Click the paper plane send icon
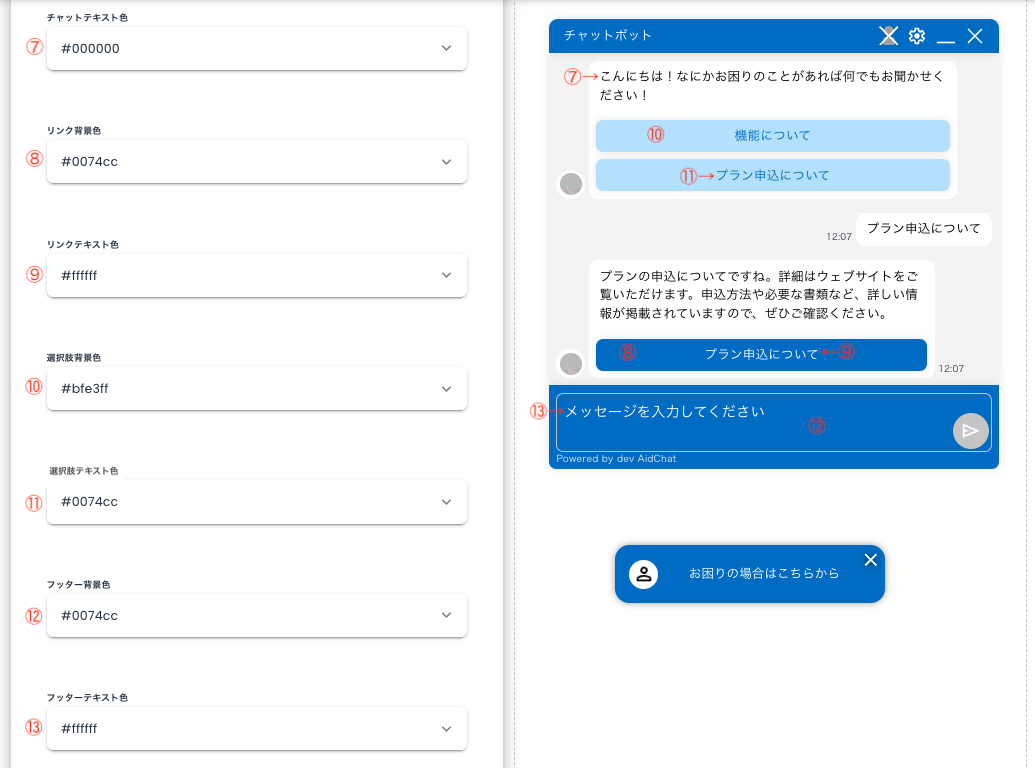Viewport: 1035px width, 768px height. 969,431
